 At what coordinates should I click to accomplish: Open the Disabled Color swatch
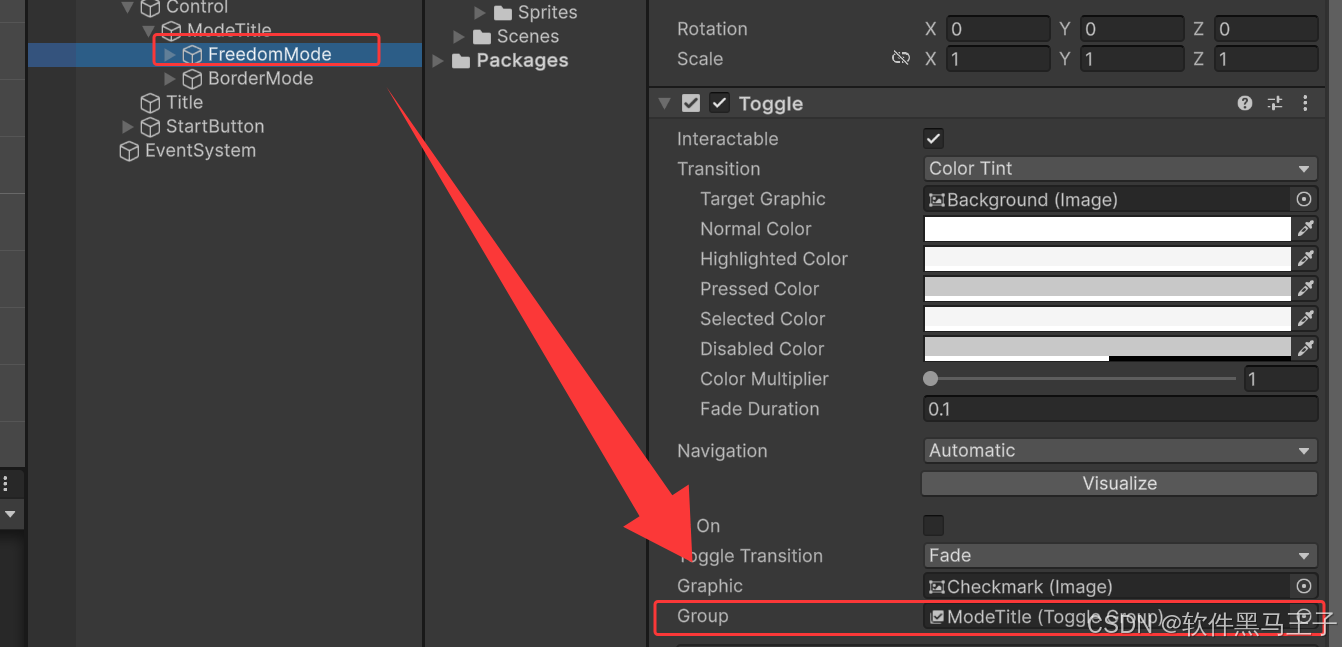tap(1108, 349)
